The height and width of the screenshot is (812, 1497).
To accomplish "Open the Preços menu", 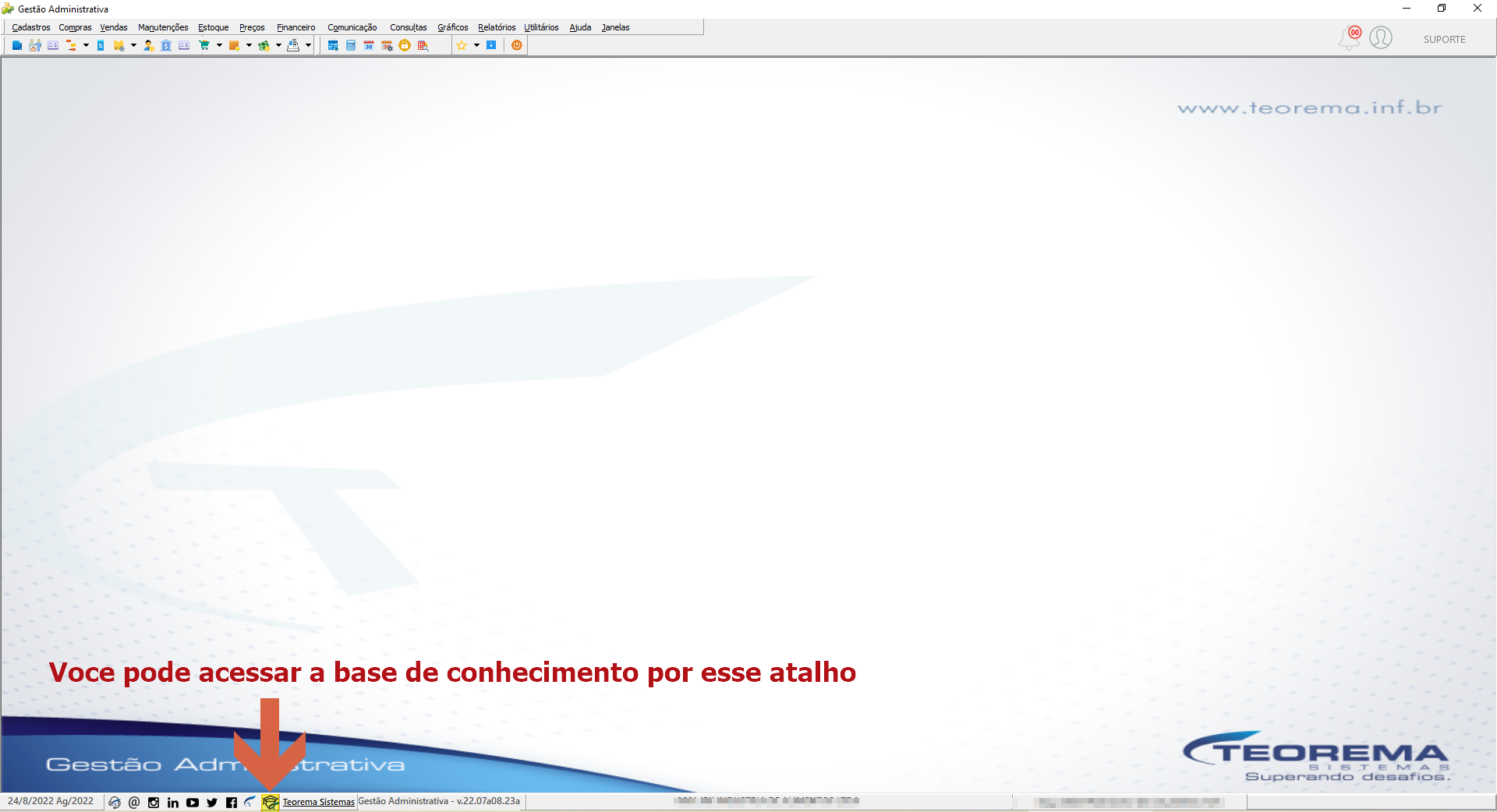I will coord(252,27).
